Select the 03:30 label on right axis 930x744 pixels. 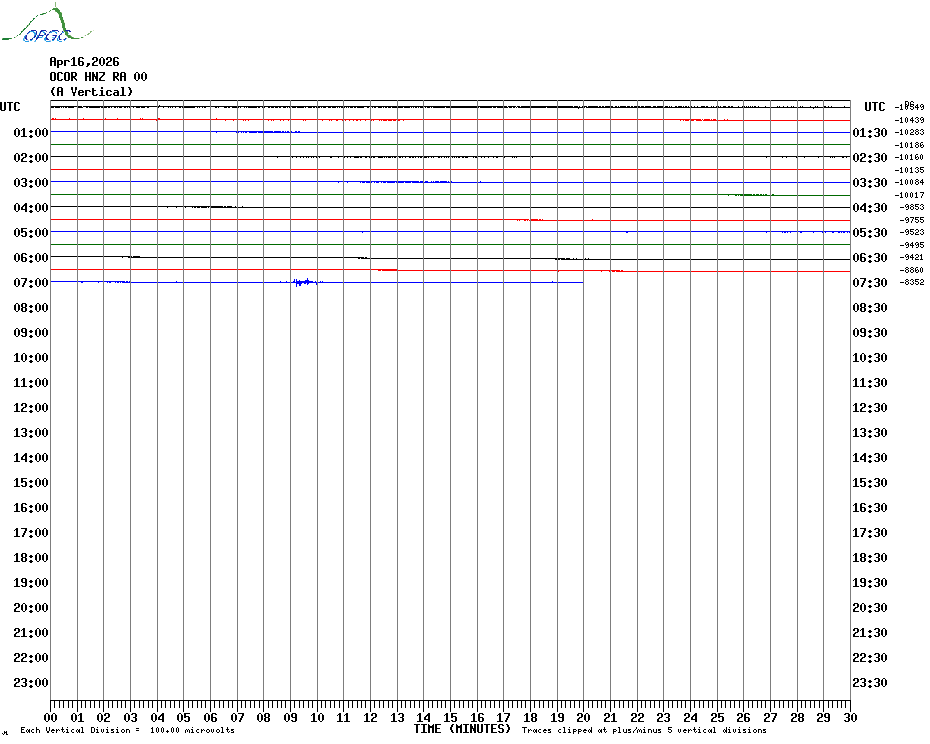pos(869,183)
